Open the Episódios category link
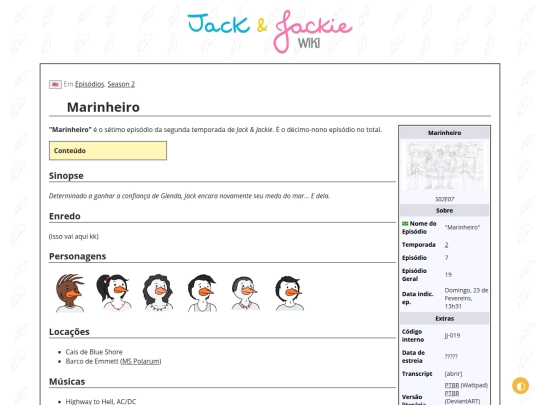540x405 pixels. click(x=89, y=84)
